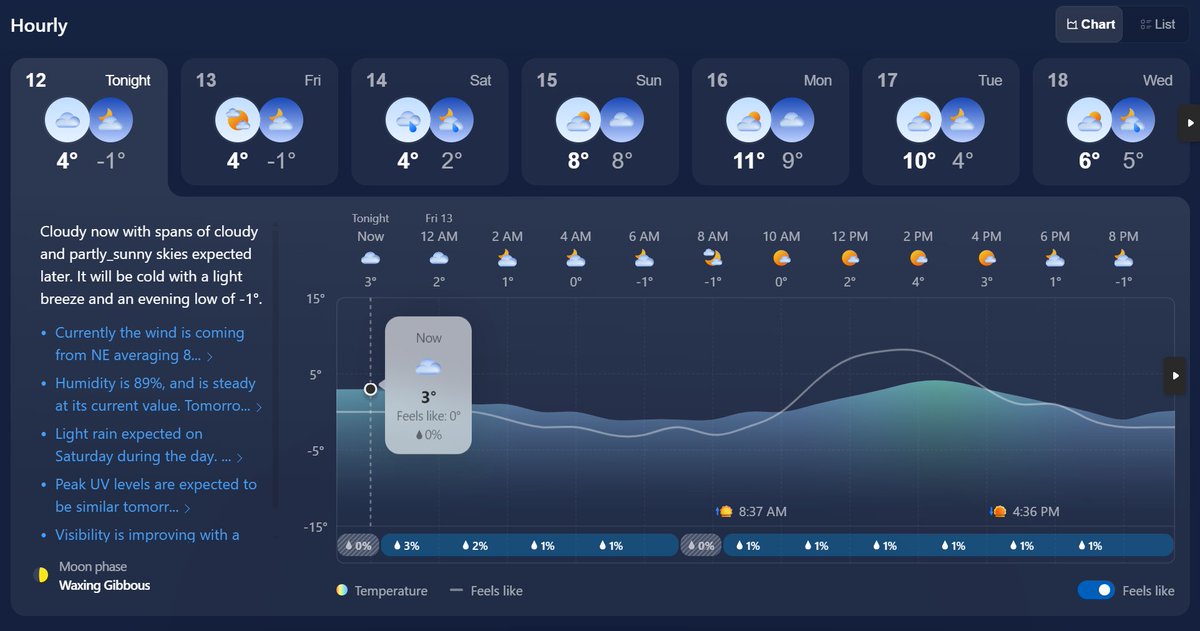Click the 2% precipitation chance at 2 AM
Screen dimensions: 1200x631
(x=474, y=546)
